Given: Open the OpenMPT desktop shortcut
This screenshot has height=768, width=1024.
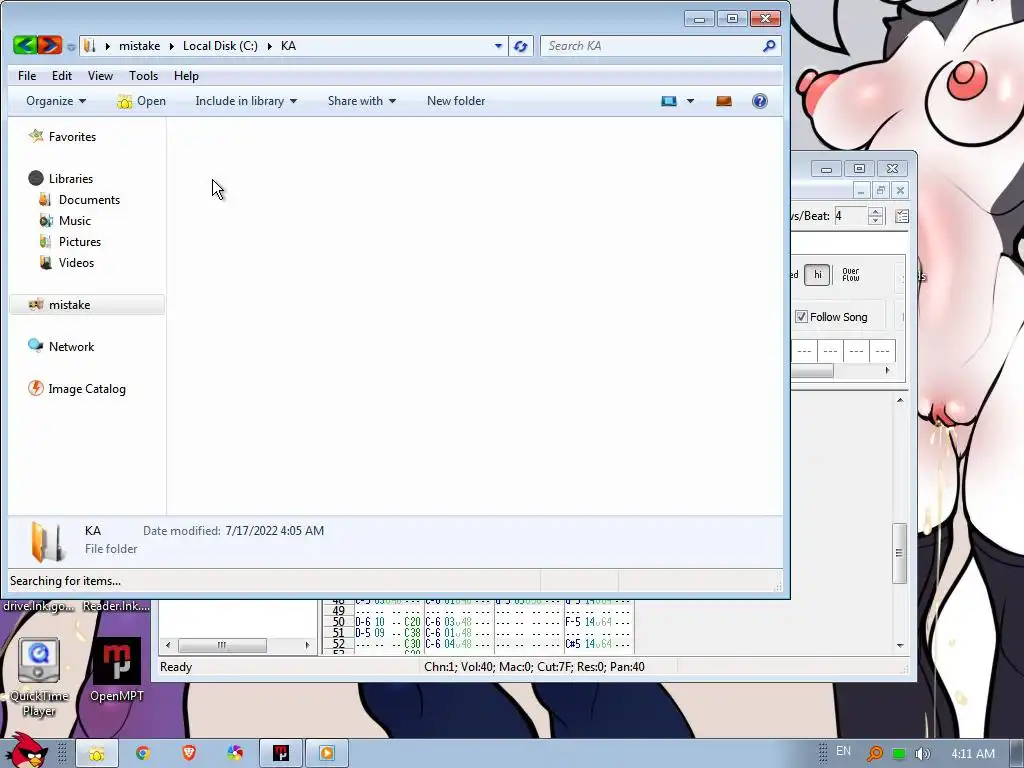Looking at the screenshot, I should pos(117,671).
